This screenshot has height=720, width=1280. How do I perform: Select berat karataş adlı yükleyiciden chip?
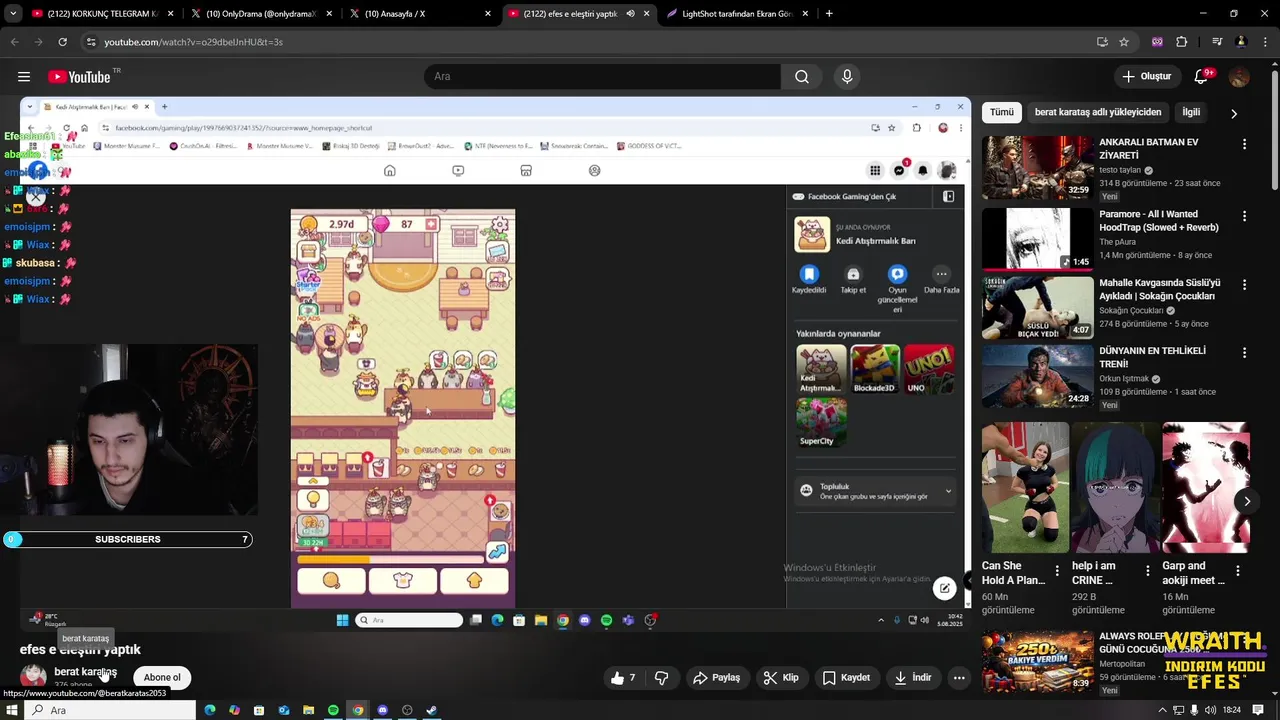click(1098, 113)
